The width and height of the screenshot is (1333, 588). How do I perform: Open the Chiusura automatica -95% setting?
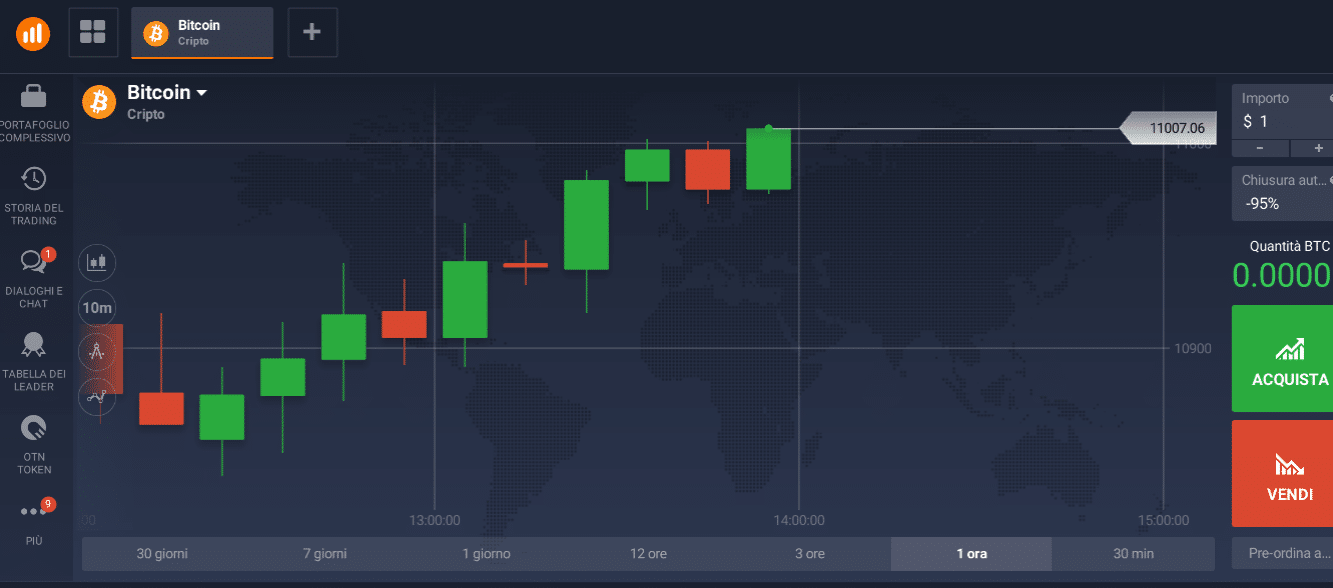point(1282,193)
